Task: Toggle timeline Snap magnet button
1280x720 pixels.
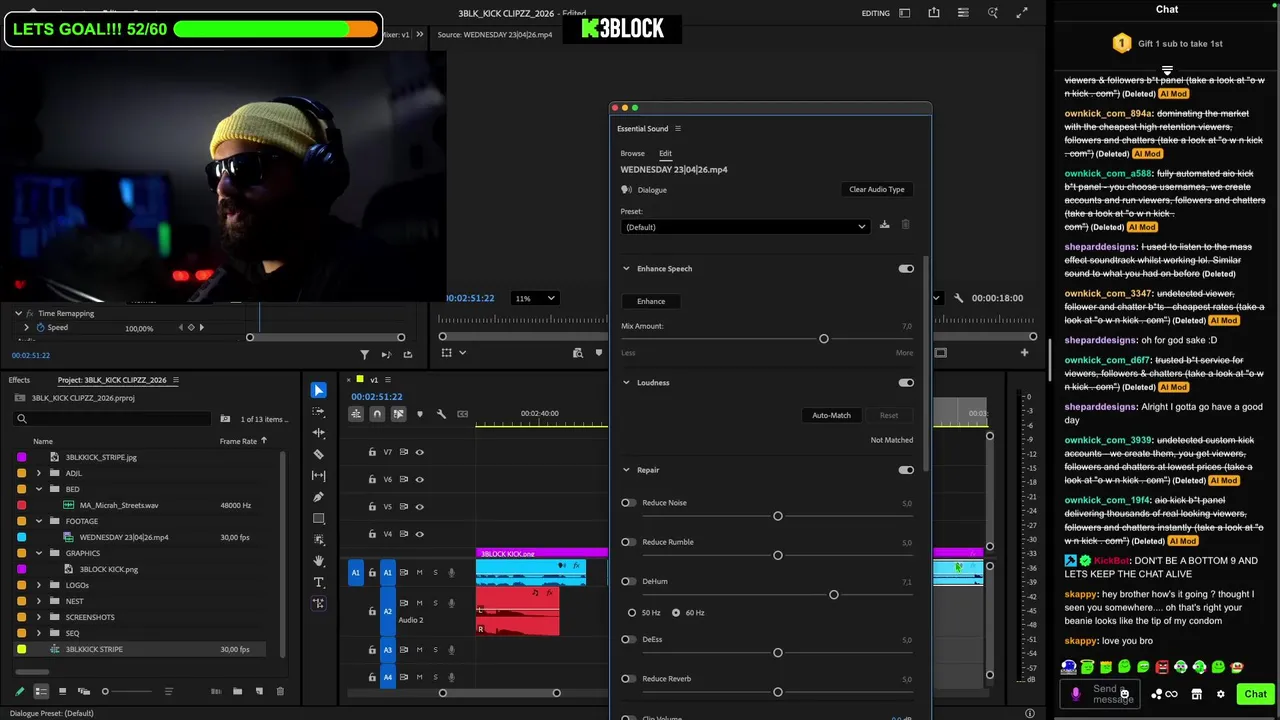Action: 377,414
